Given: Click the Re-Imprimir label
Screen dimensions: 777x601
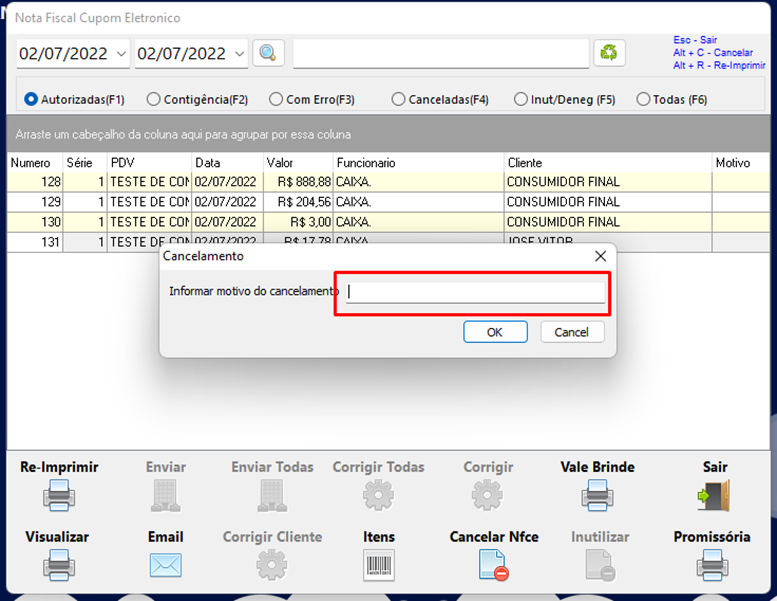Looking at the screenshot, I should pyautogui.click(x=59, y=467).
